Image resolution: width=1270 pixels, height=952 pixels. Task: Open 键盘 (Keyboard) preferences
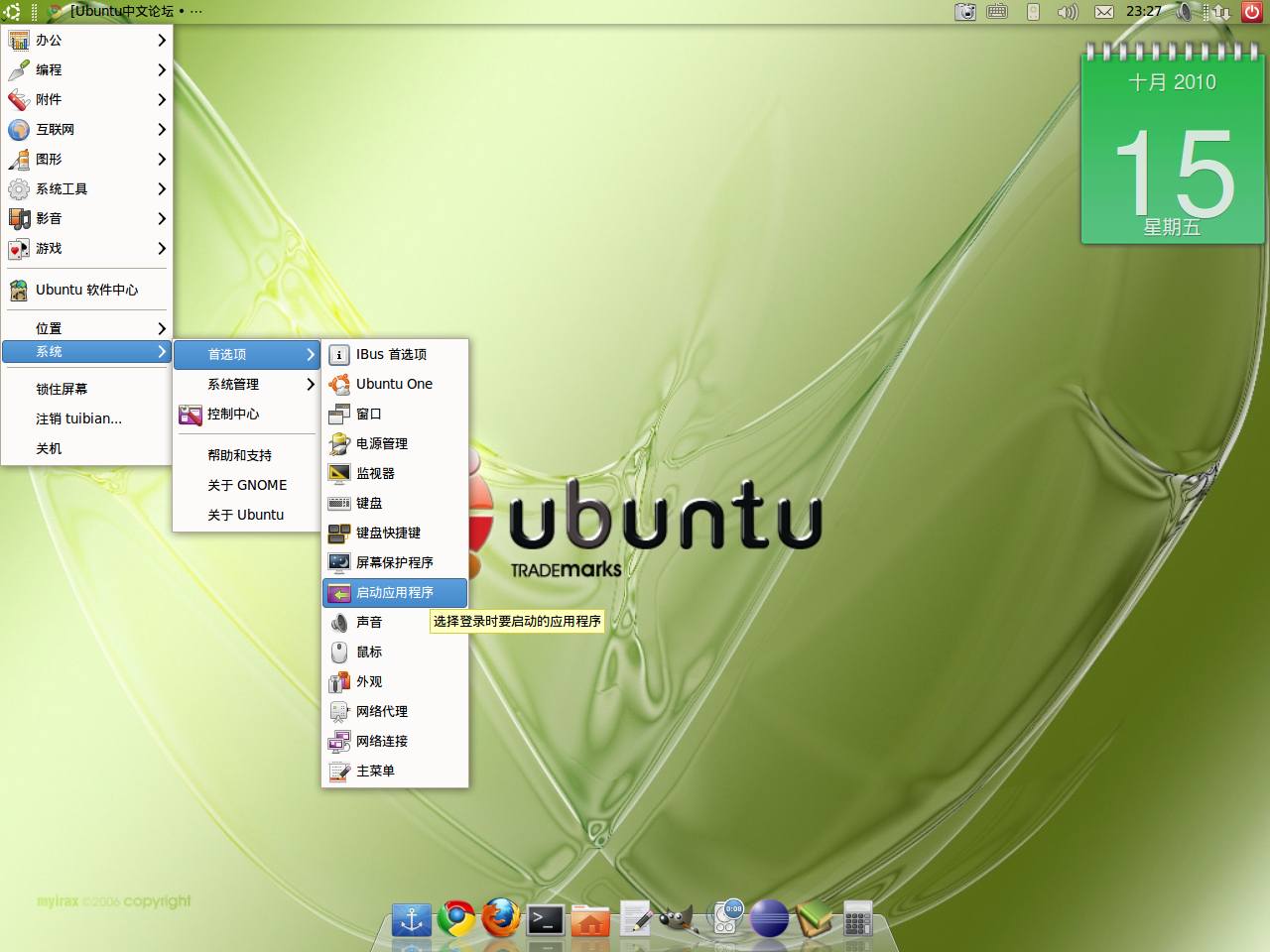tap(395, 503)
